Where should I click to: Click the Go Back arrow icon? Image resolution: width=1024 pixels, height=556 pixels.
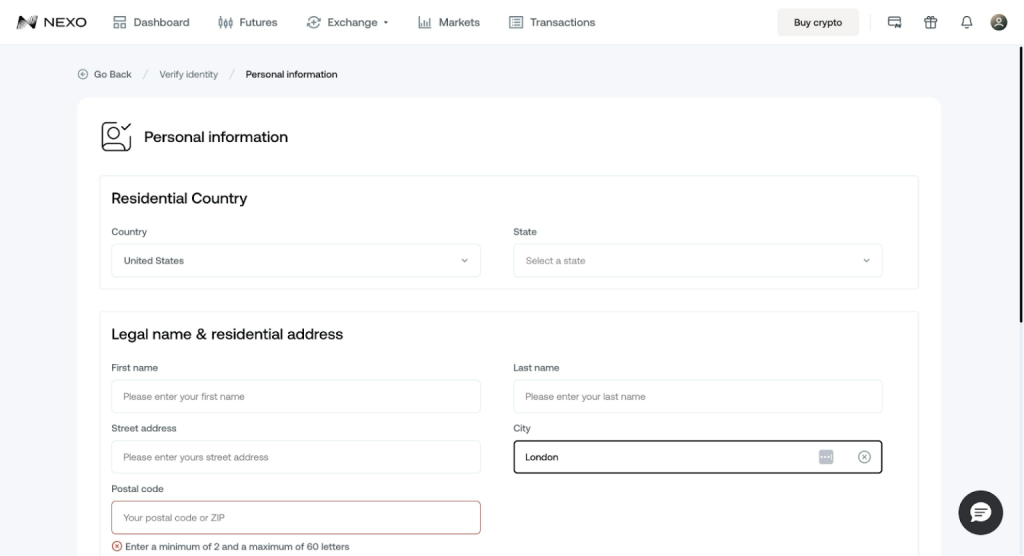click(83, 74)
